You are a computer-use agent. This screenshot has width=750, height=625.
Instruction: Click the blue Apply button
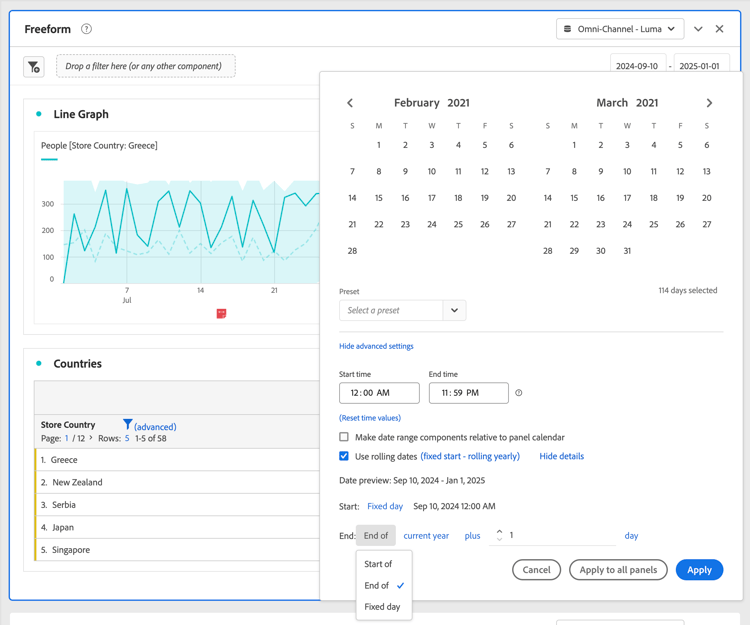(699, 570)
